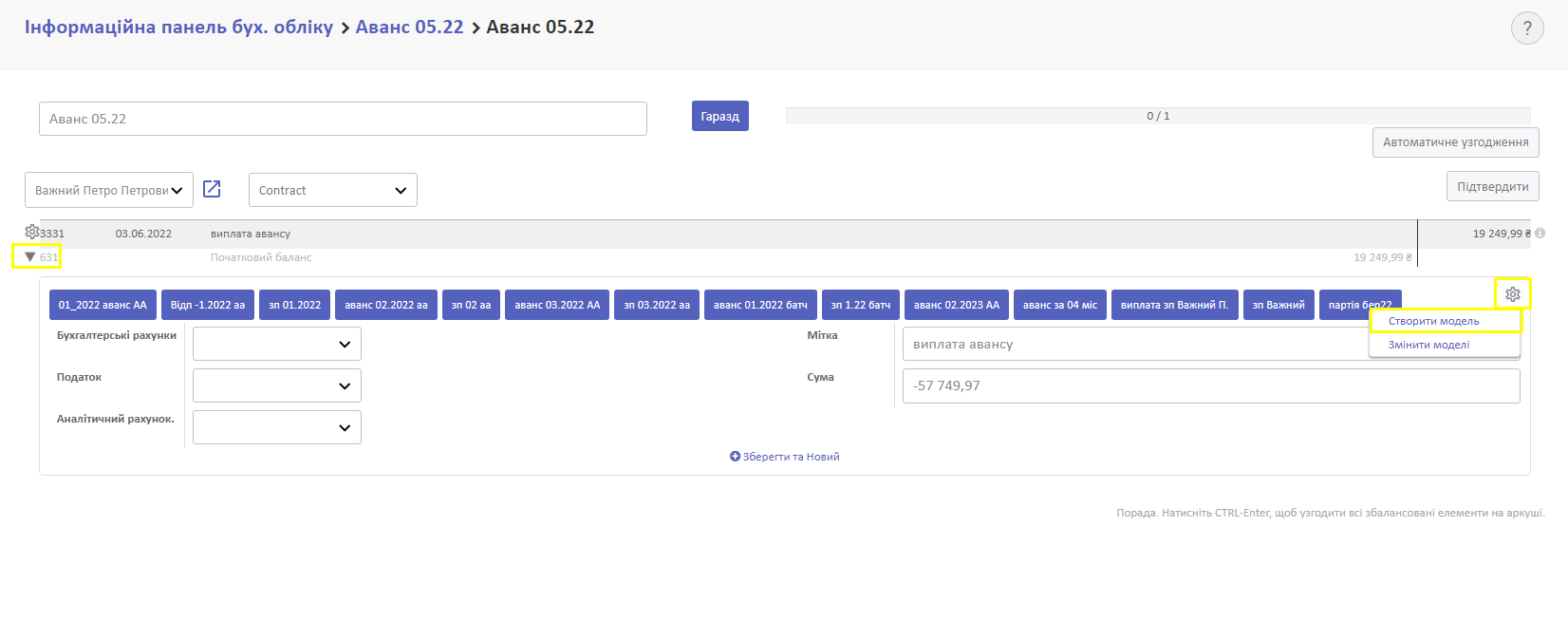Click gear icon beside line 3331
Image resolution: width=1568 pixels, height=620 pixels.
tap(31, 233)
